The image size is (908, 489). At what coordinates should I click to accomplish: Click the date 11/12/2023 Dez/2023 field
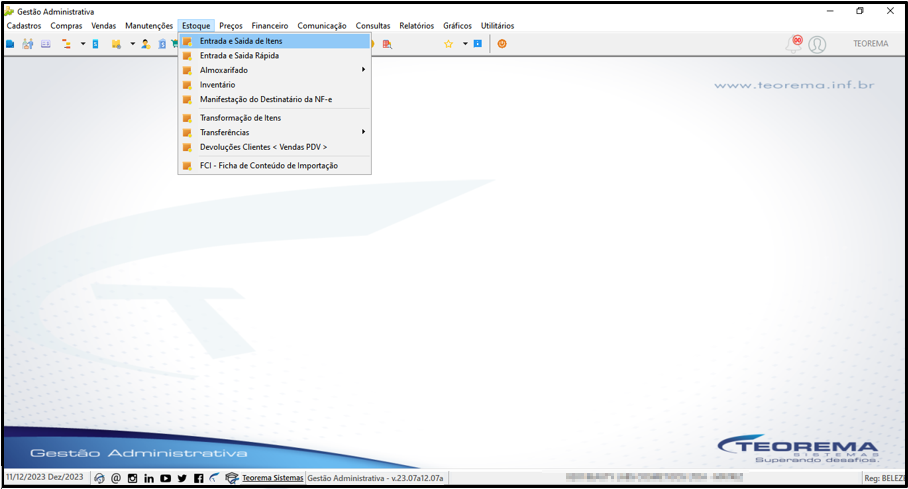45,477
